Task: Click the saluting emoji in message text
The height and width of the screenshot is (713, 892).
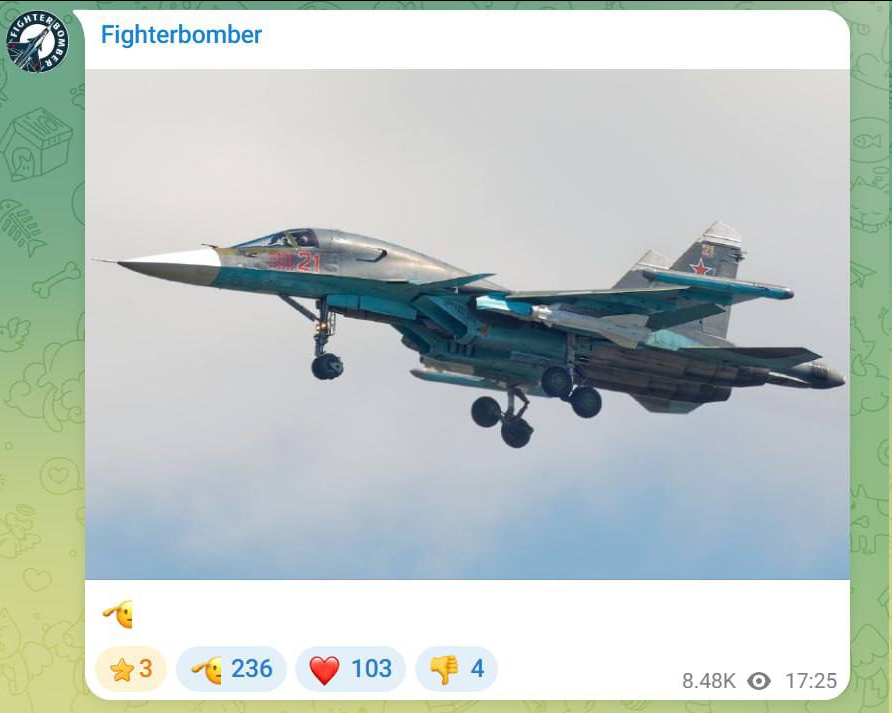Action: [118, 614]
